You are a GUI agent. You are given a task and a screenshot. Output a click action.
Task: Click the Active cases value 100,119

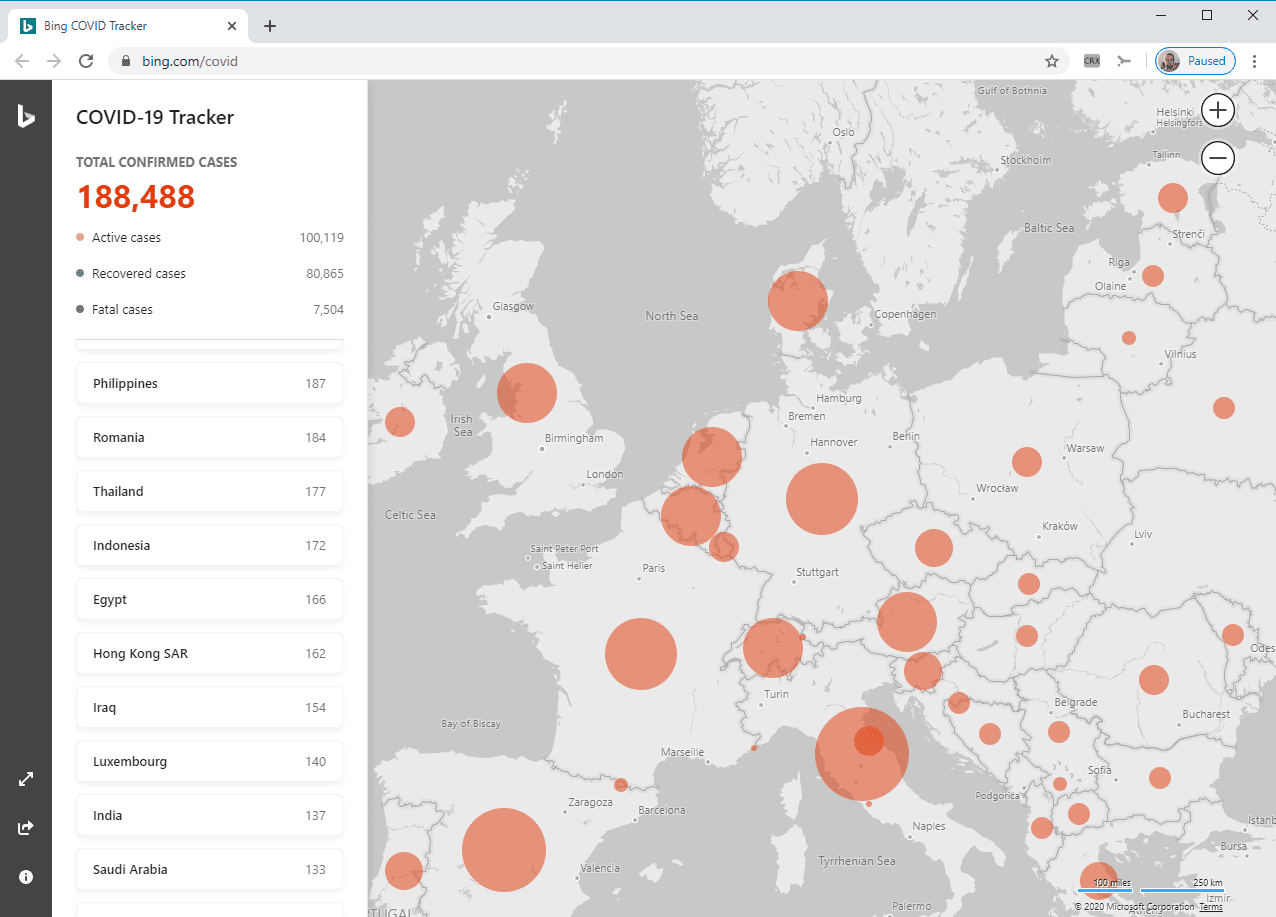322,238
